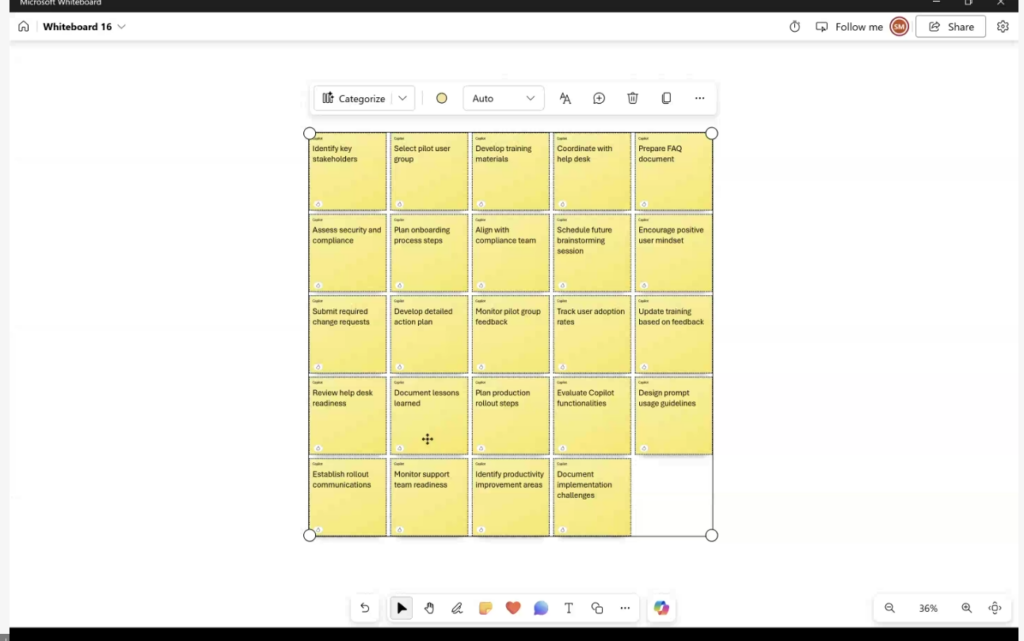Click the Follow me button
Image resolution: width=1024 pixels, height=641 pixels.
point(849,27)
